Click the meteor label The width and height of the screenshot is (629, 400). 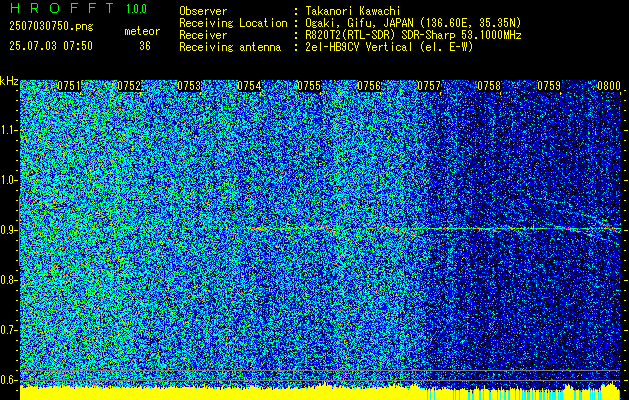[142, 31]
